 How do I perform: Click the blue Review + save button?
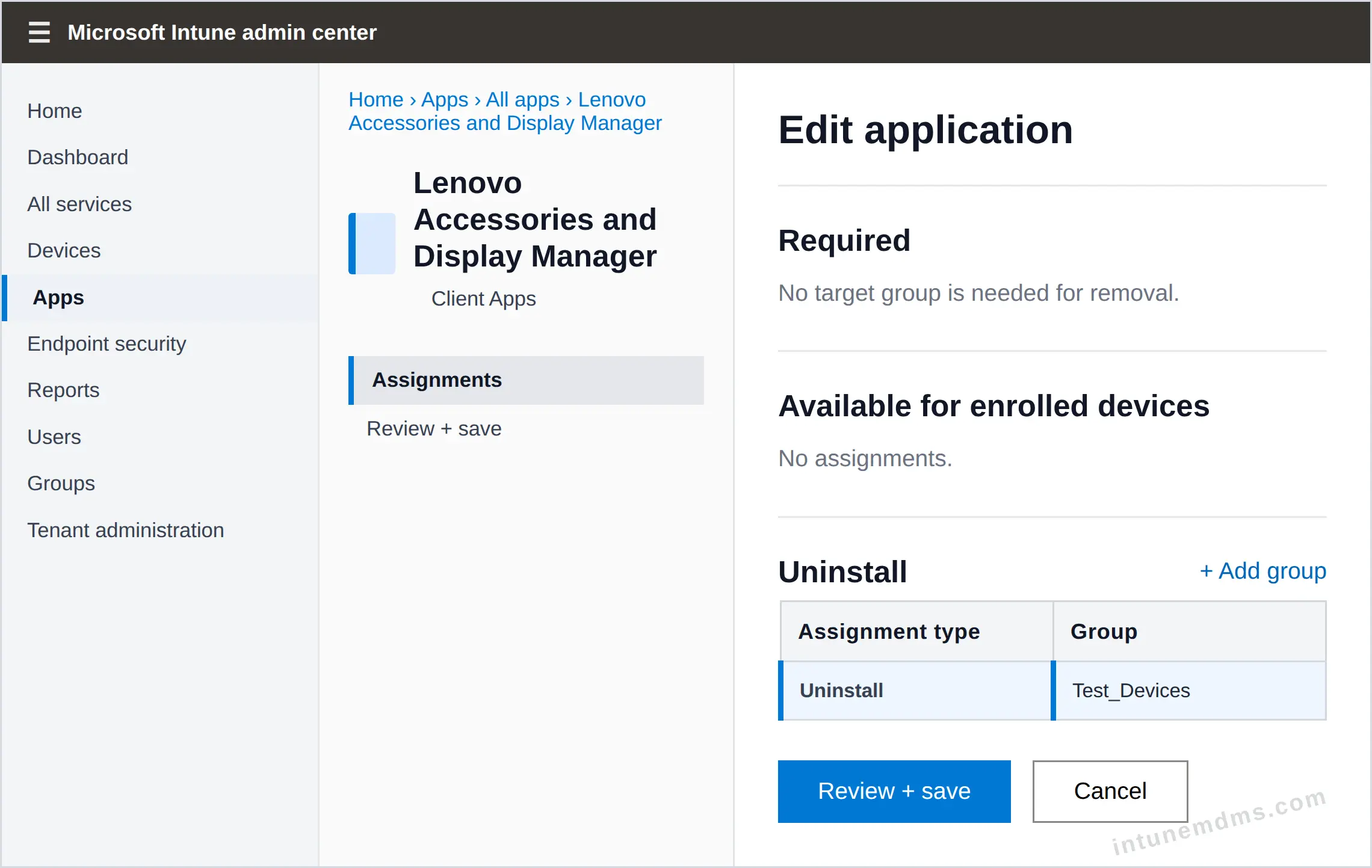click(894, 792)
